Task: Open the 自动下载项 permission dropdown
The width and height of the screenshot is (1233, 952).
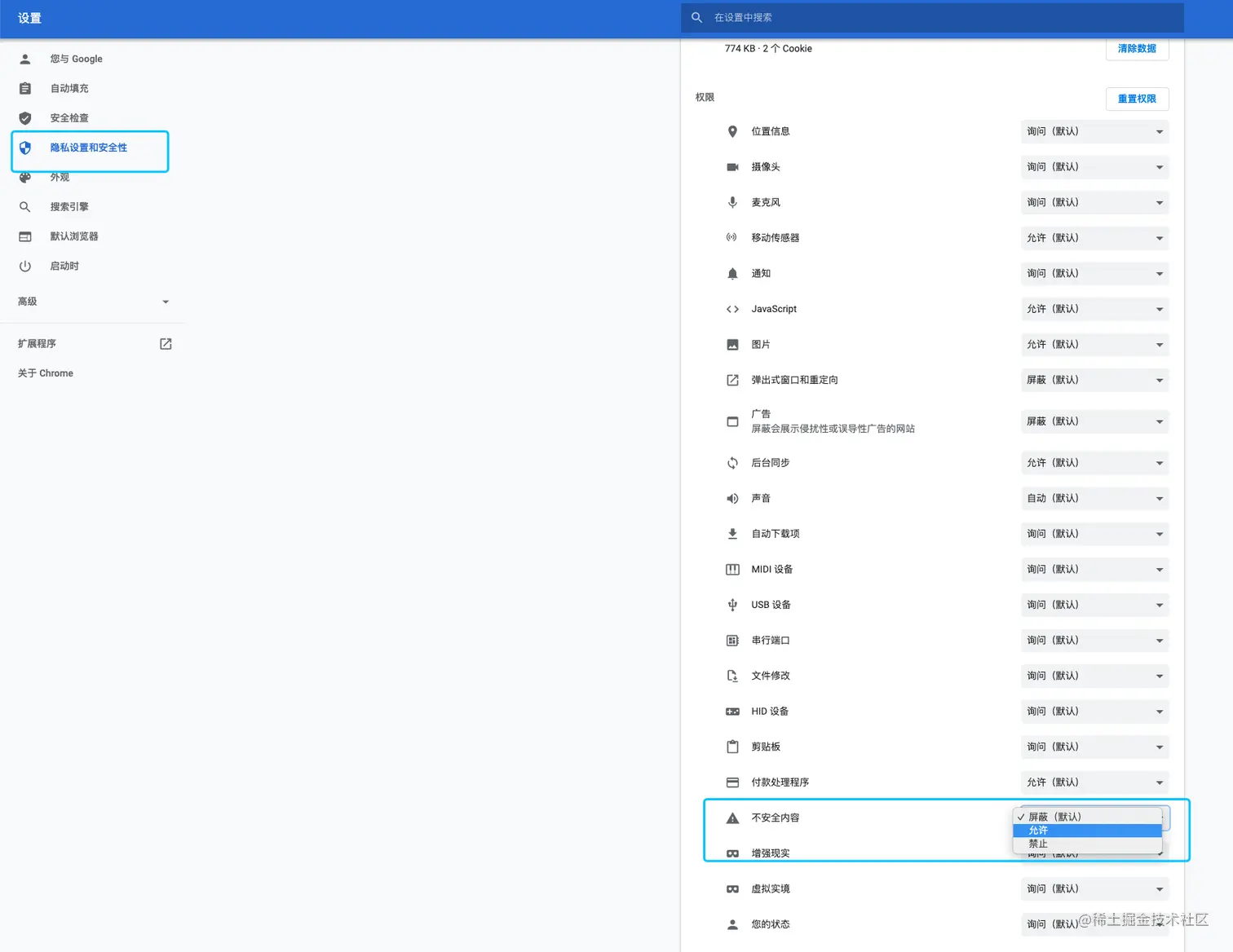Action: 1094,534
